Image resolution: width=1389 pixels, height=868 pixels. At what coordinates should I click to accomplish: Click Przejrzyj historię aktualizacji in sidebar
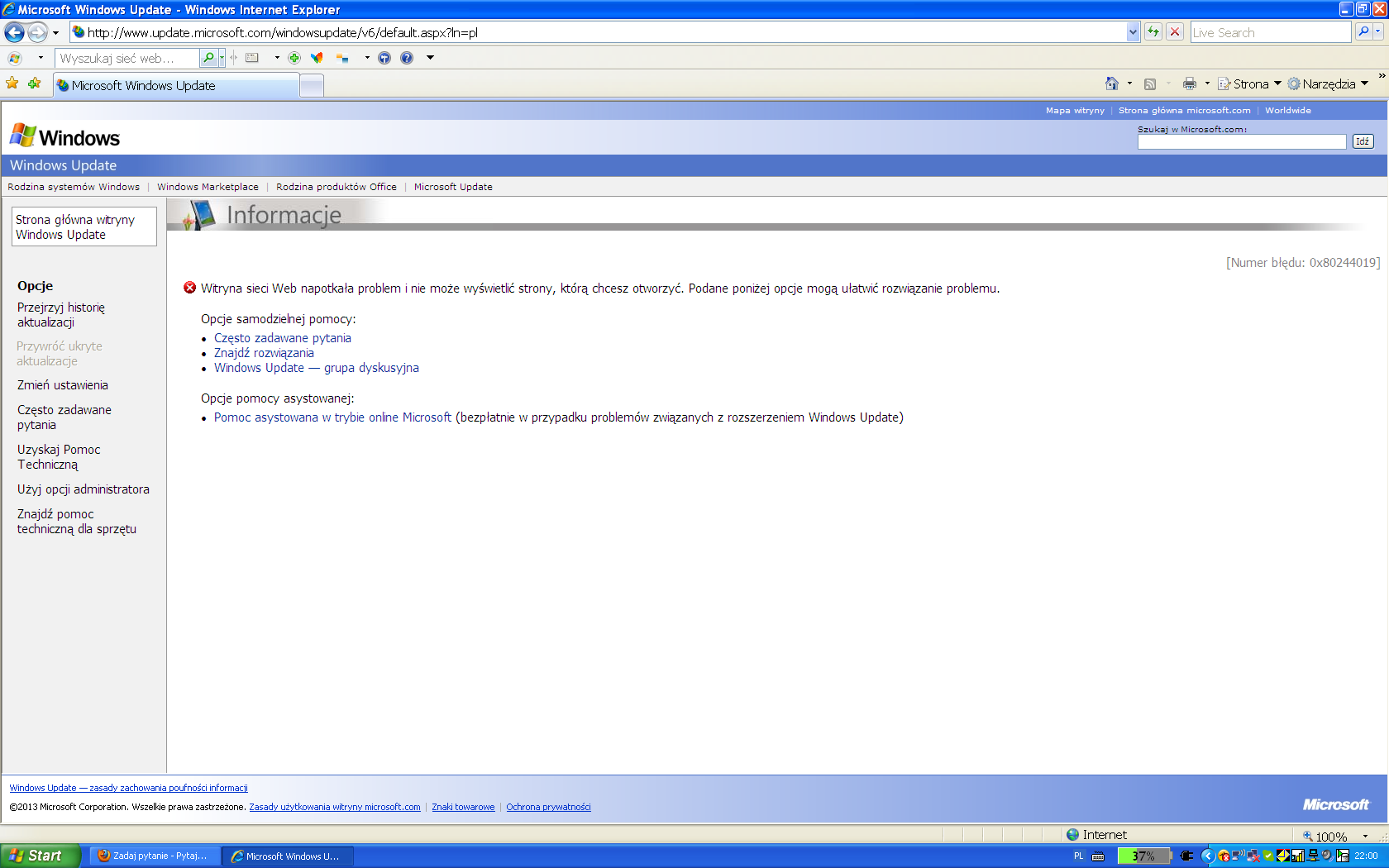click(61, 315)
